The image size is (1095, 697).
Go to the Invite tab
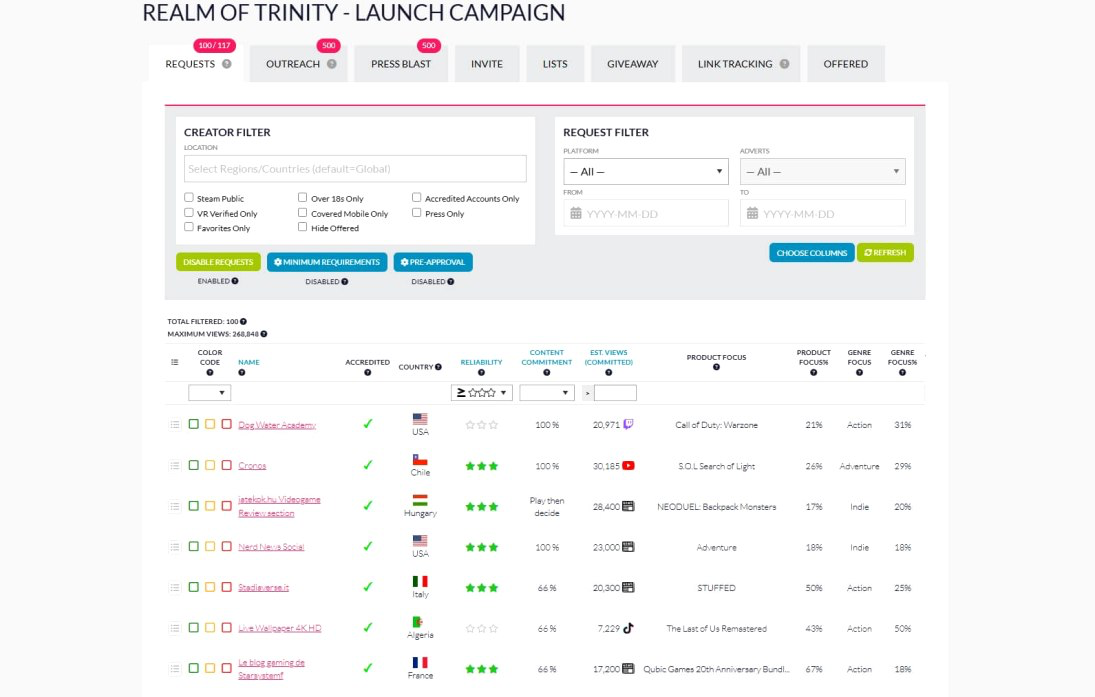pos(487,64)
